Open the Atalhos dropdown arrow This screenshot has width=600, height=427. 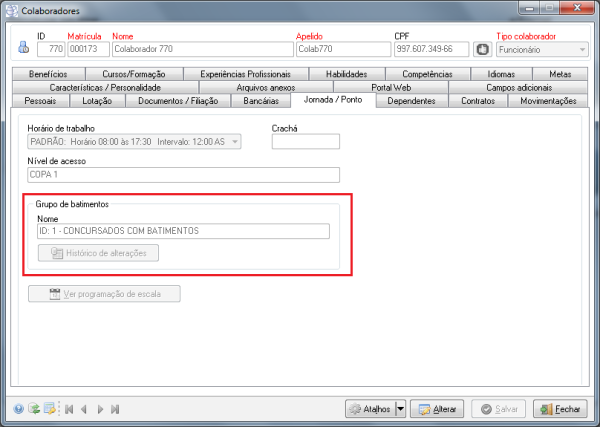(400, 409)
